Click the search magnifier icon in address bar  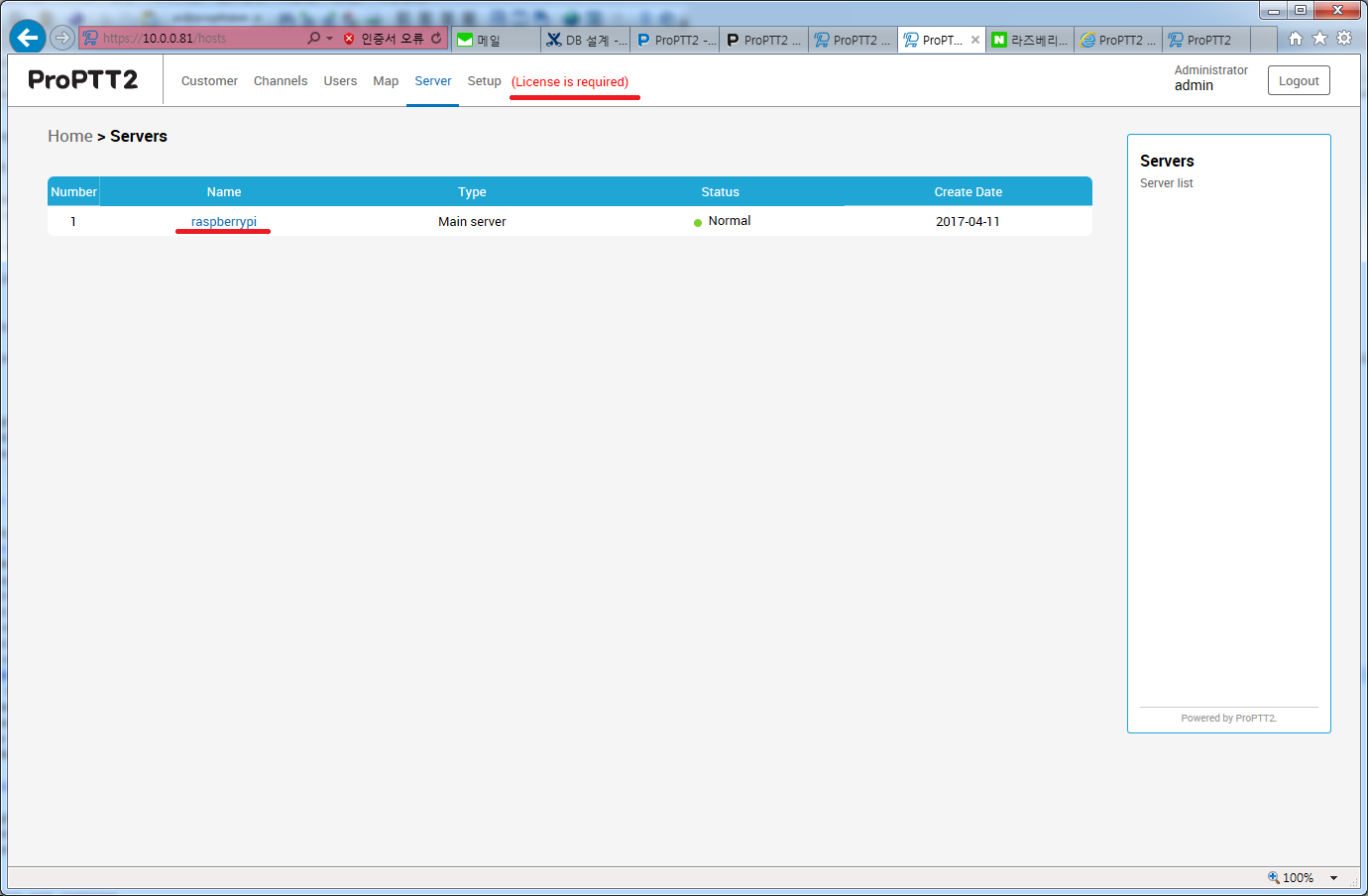click(x=314, y=39)
